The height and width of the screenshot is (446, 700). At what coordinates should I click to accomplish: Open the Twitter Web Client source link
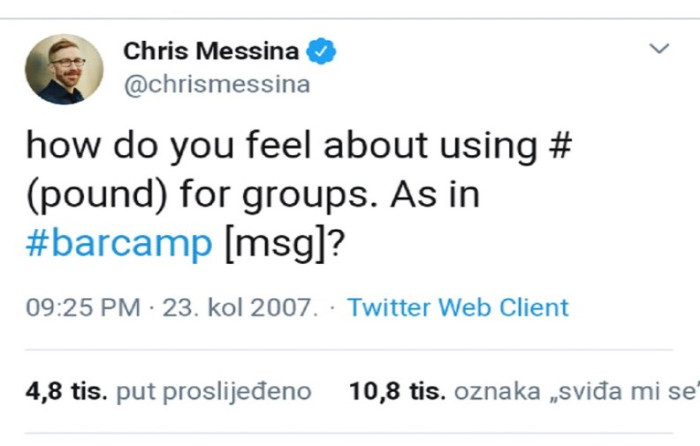pyautogui.click(x=457, y=307)
